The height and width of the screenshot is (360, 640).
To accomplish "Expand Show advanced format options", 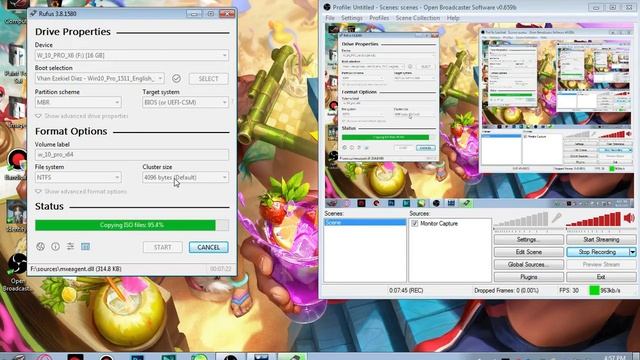I will coord(81,191).
